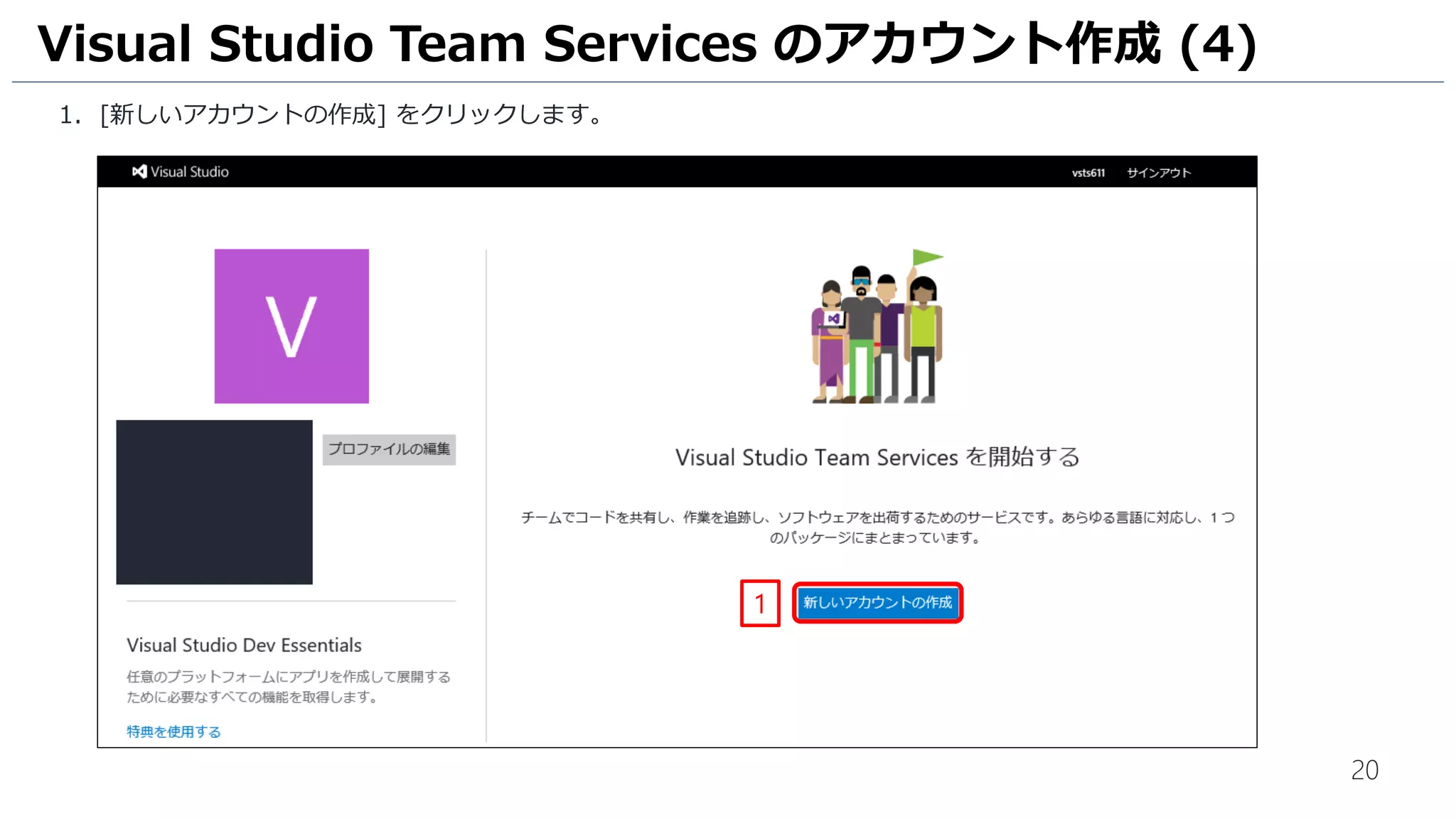Image resolution: width=1456 pixels, height=819 pixels.
Task: Open the 特典を使用する link
Action: pyautogui.click(x=173, y=732)
